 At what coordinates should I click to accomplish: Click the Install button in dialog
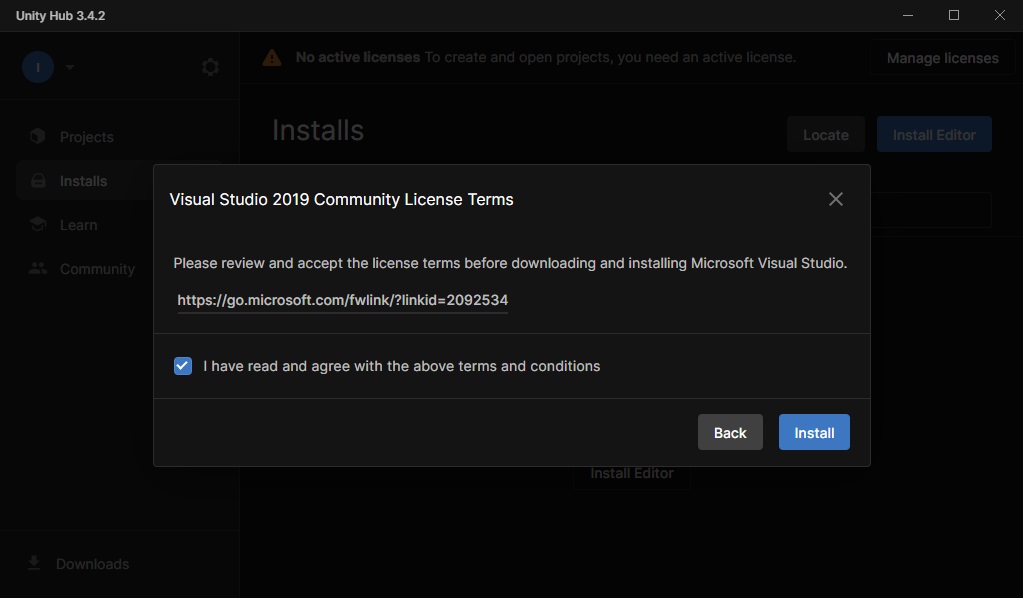[x=814, y=432]
